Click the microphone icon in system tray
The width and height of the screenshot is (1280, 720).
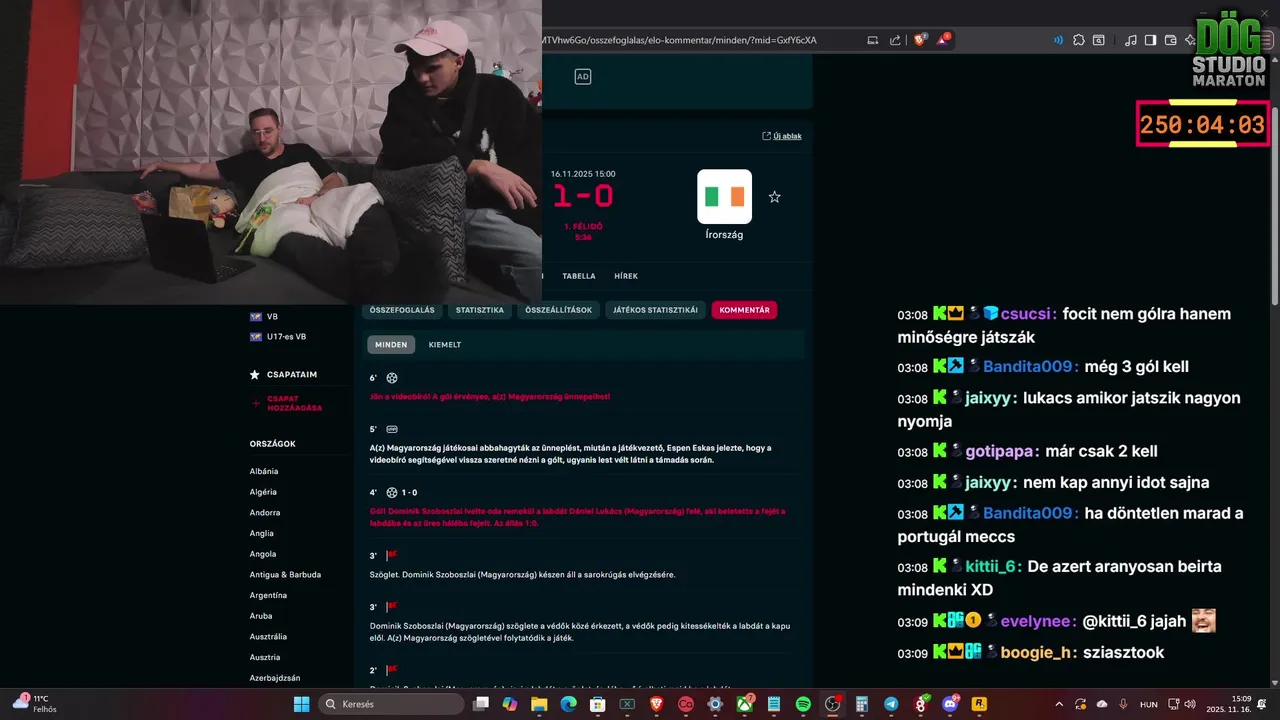(x=1123, y=704)
